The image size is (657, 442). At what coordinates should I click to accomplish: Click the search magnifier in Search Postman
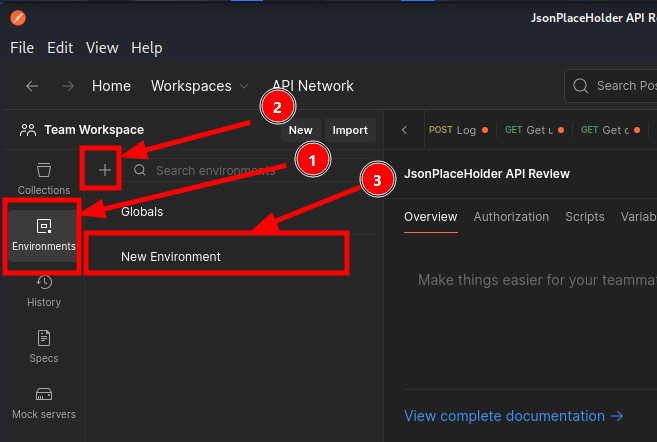click(580, 85)
